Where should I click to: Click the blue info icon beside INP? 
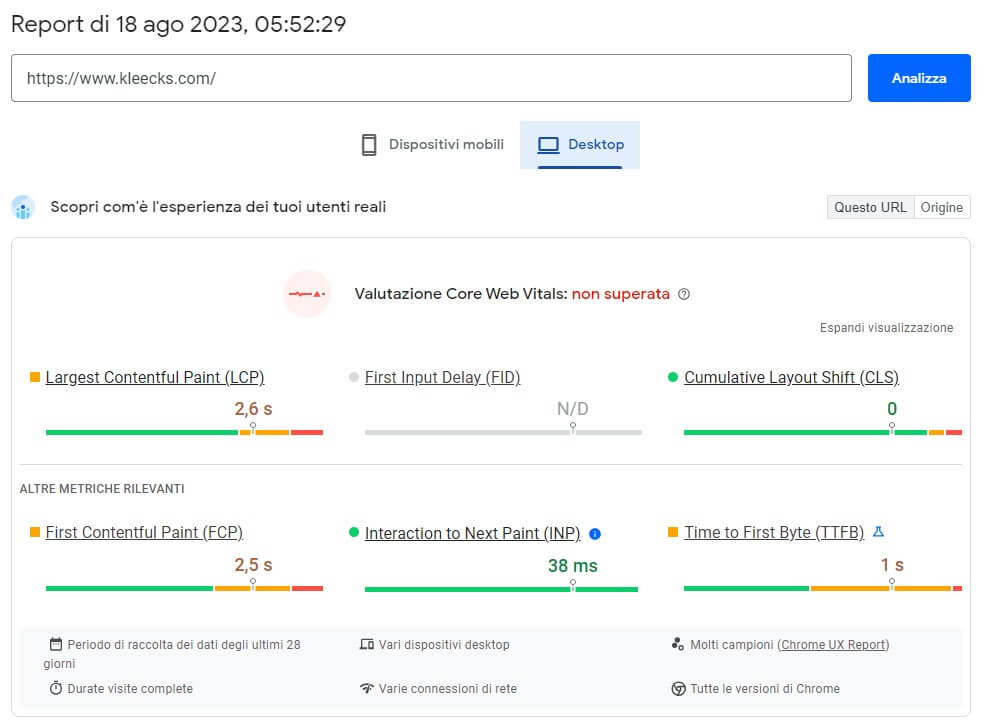click(x=595, y=534)
